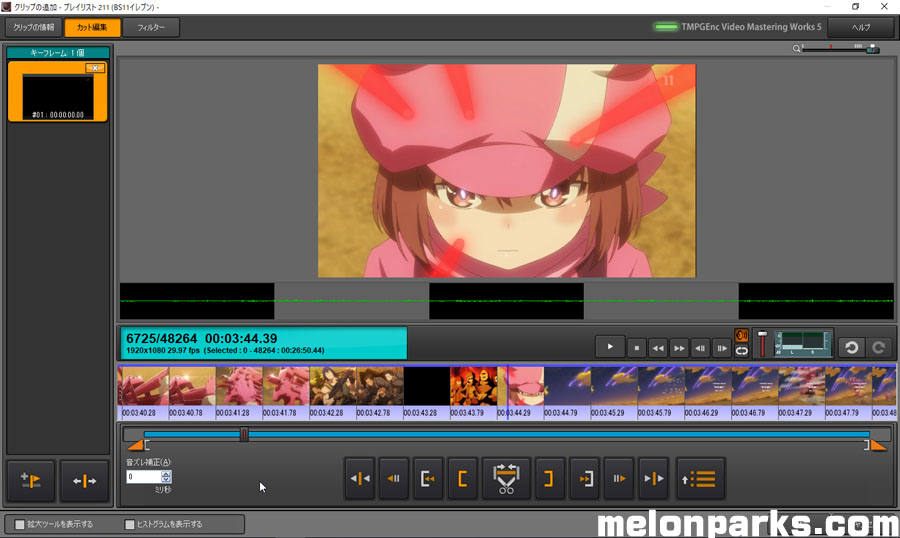Move to previous frame (orange arrow)

click(x=394, y=478)
